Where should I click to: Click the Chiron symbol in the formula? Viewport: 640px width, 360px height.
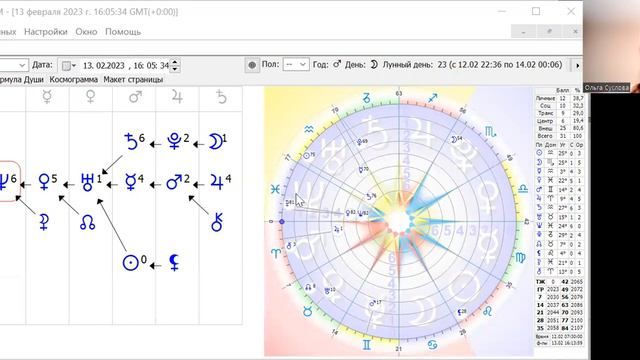(x=217, y=222)
